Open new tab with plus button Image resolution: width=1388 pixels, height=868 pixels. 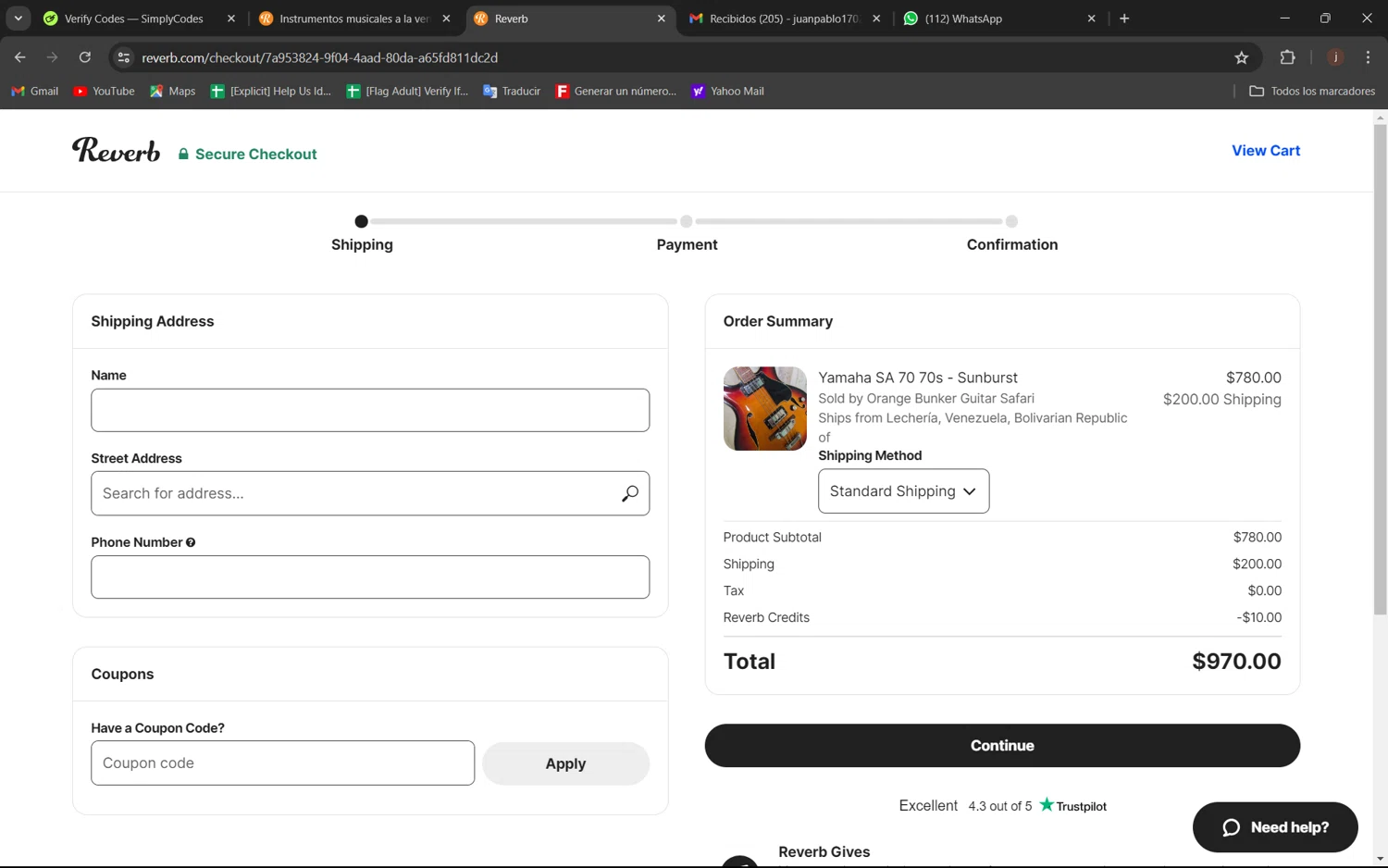coord(1124,19)
